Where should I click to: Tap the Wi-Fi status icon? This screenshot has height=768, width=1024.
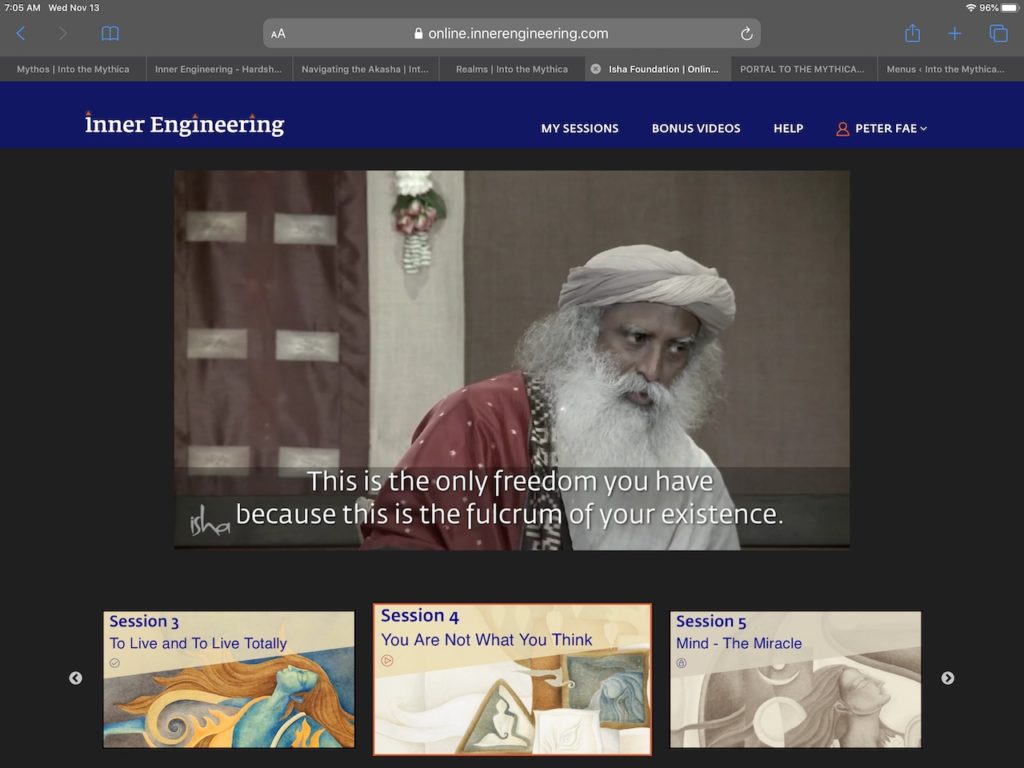[970, 8]
